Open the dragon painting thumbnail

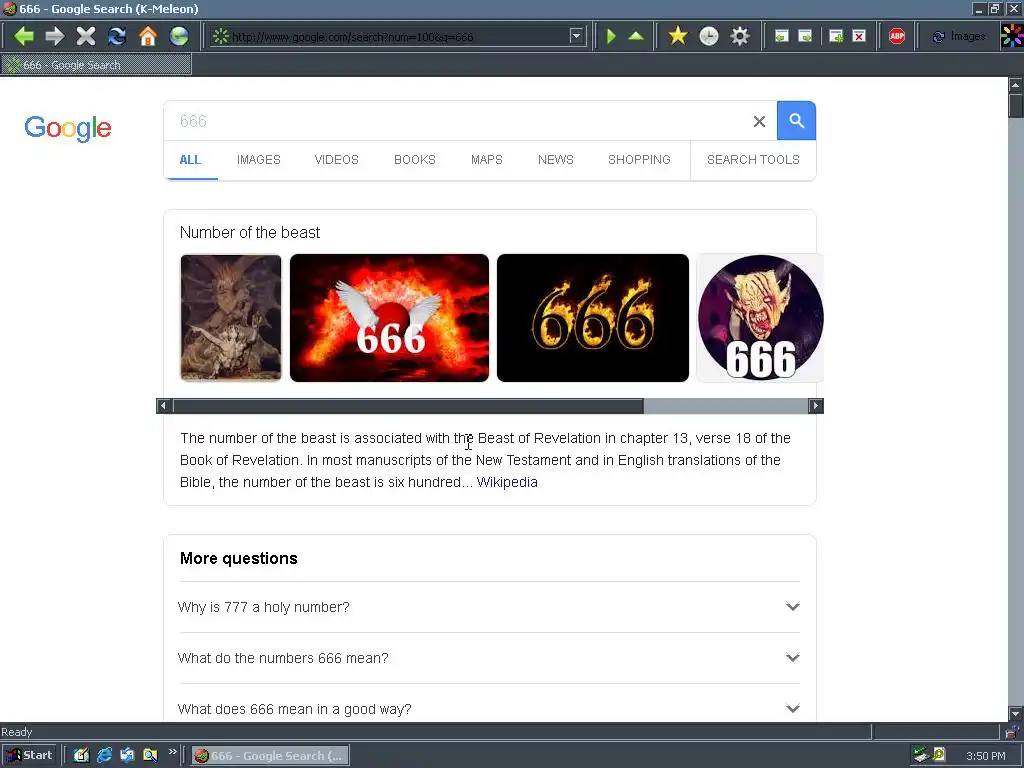coord(231,318)
